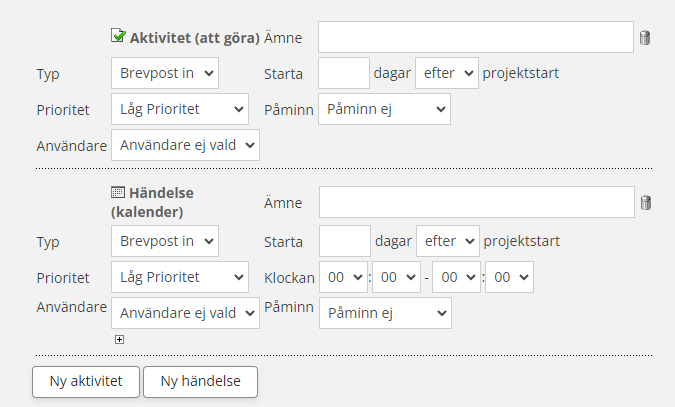Open the Händelse Typ dropdown
This screenshot has width=675, height=407.
(x=164, y=241)
